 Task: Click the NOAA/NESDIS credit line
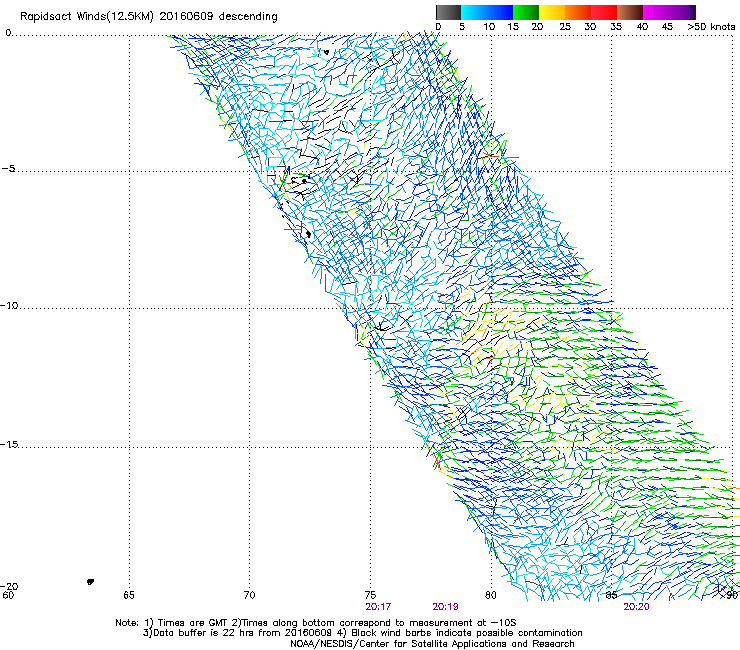(432, 644)
